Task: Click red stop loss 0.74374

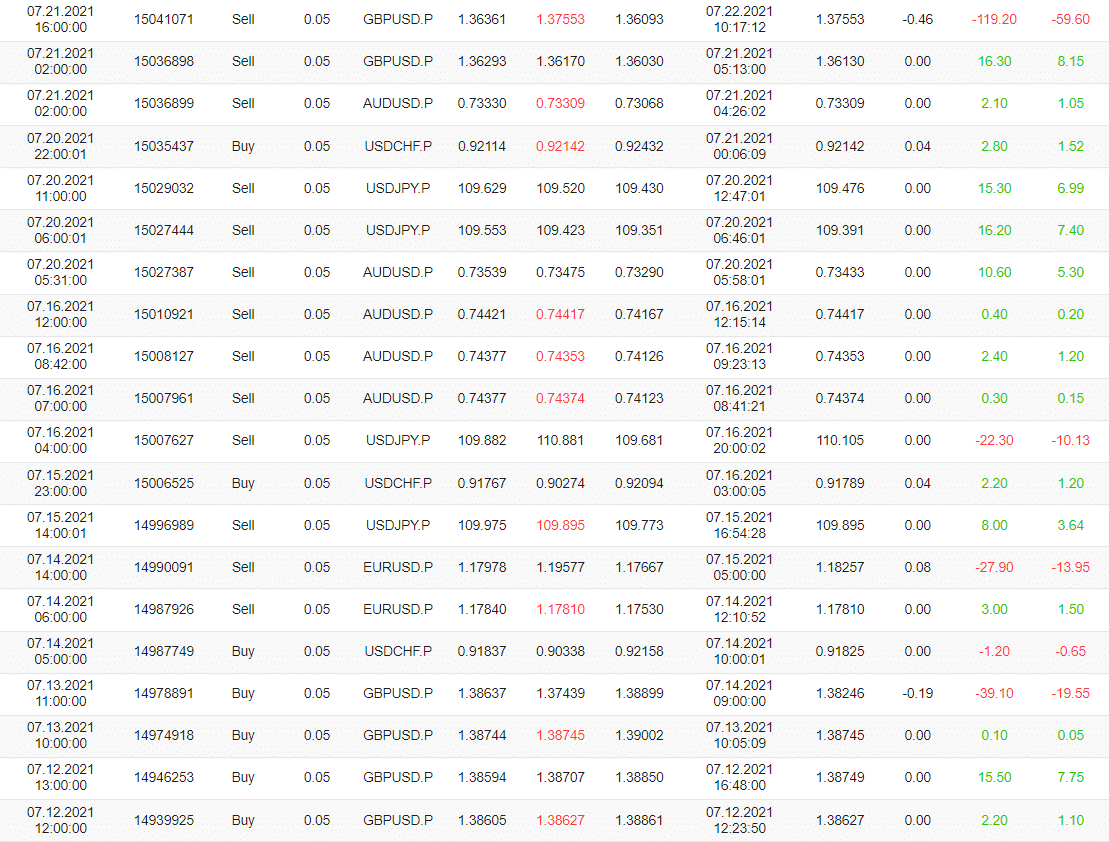Action: (x=560, y=398)
